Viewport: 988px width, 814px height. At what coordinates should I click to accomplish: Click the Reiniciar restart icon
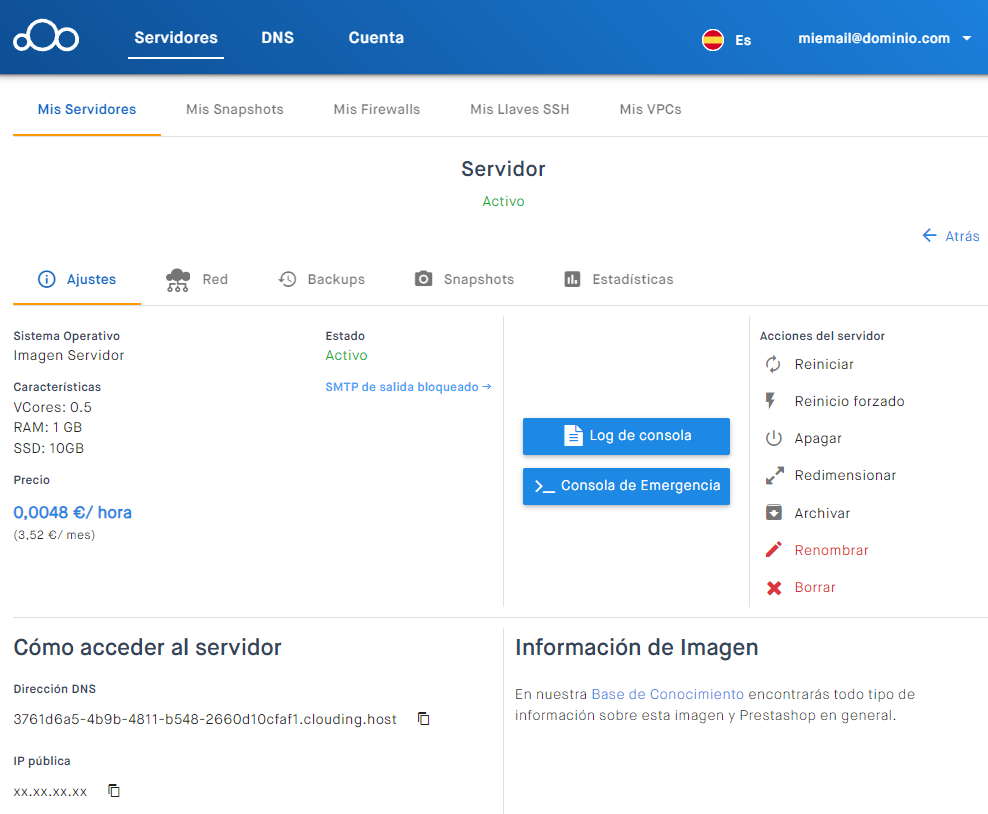(773, 364)
